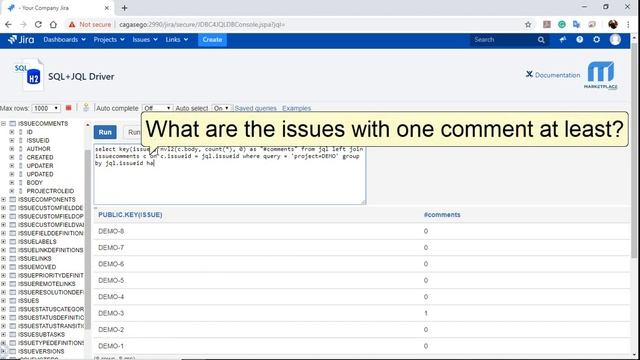
Task: Open the Projects menu
Action: click(x=109, y=40)
